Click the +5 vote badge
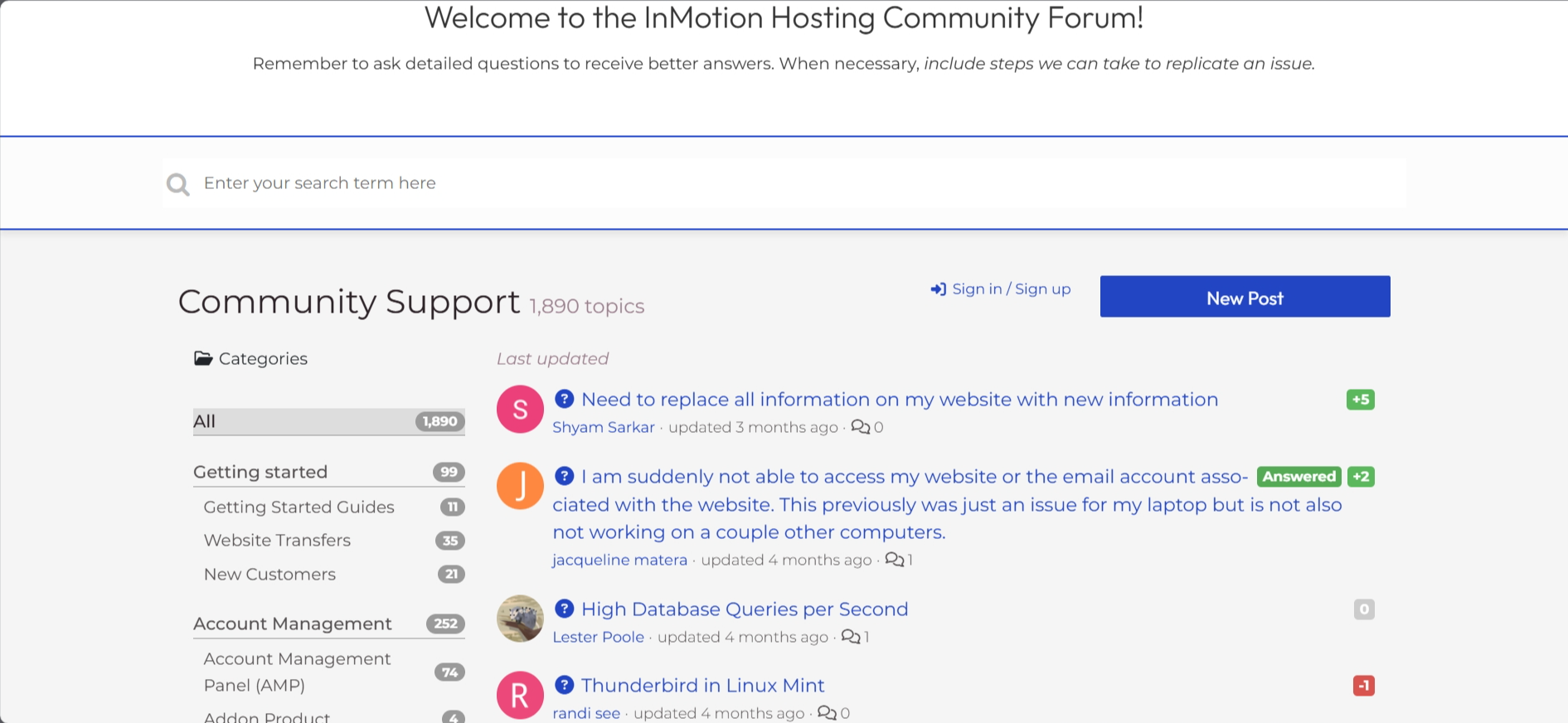 (x=1361, y=400)
